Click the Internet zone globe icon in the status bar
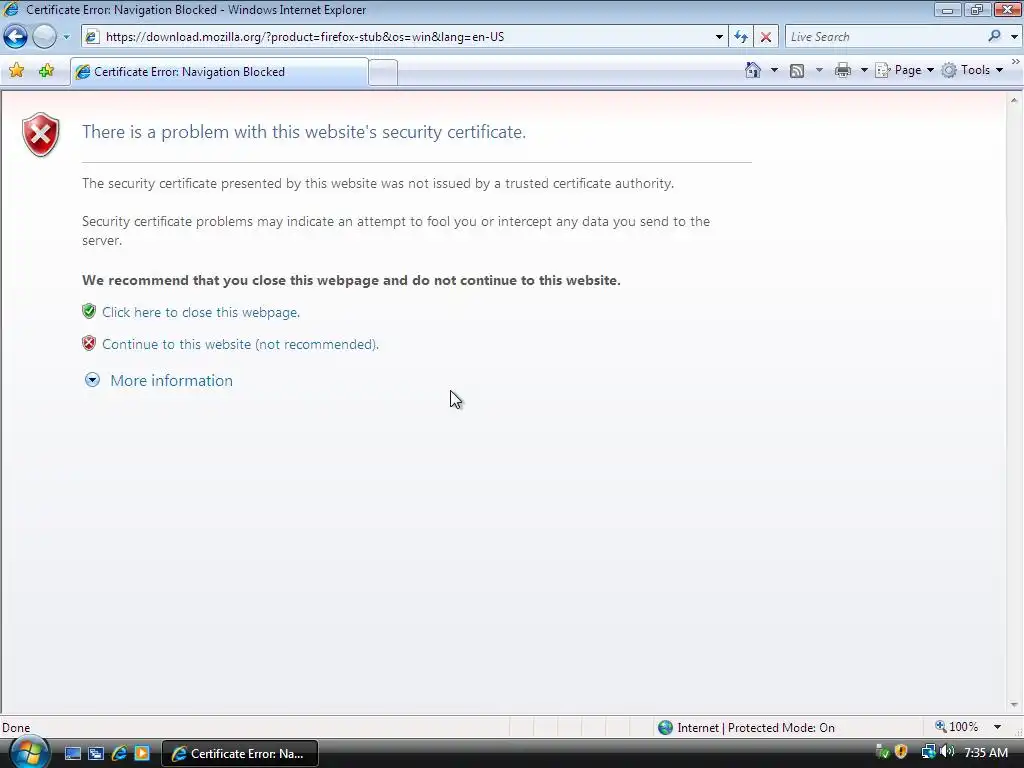The width and height of the screenshot is (1024, 768). (x=665, y=728)
